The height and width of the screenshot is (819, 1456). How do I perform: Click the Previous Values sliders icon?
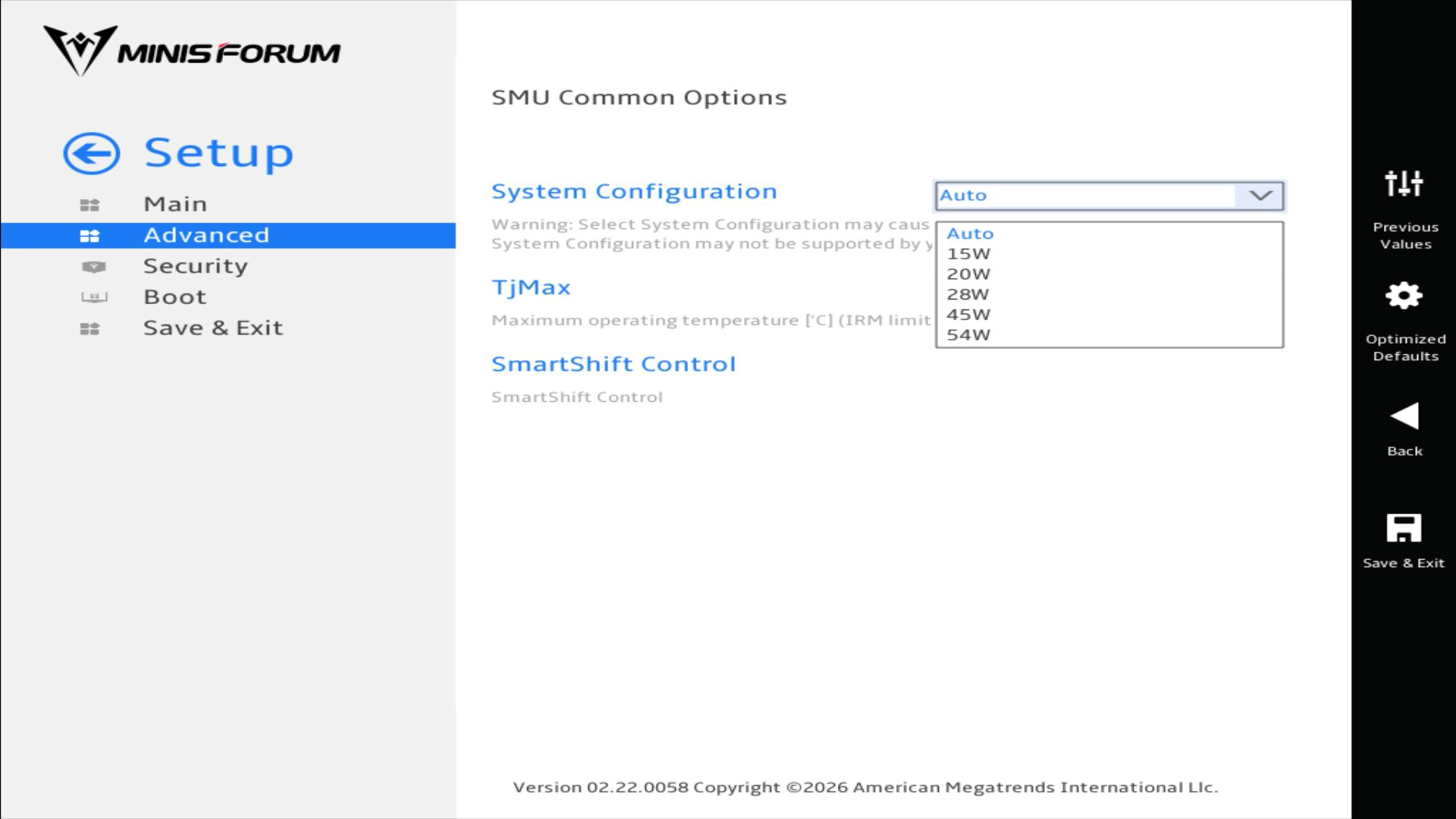[1404, 184]
